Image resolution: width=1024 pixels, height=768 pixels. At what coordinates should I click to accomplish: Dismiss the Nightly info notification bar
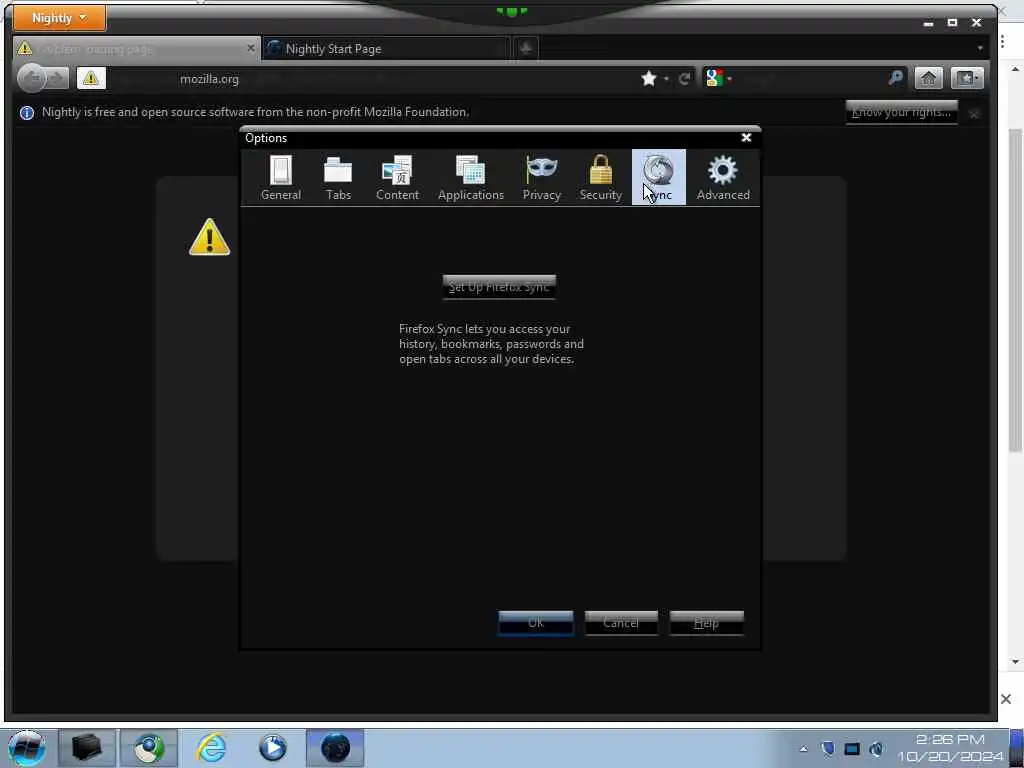[x=974, y=114]
